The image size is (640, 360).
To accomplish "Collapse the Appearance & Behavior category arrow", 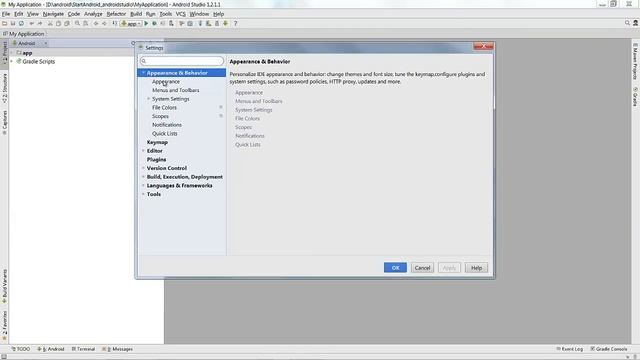I will coord(143,73).
